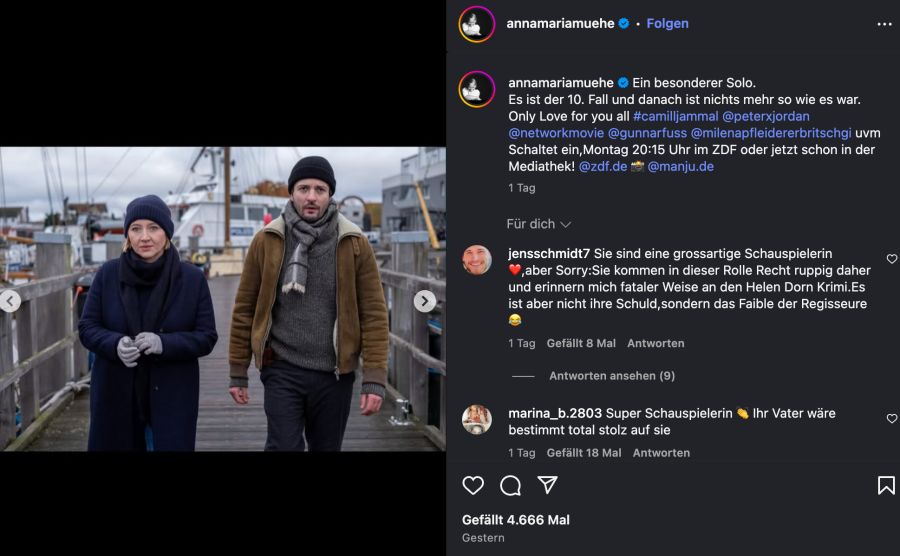Open comments via the speech bubble icon

510,485
